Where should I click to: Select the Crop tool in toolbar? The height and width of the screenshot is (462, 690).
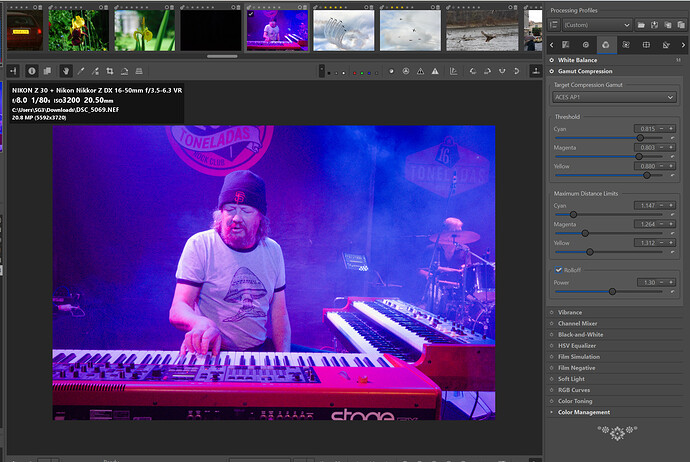(109, 71)
